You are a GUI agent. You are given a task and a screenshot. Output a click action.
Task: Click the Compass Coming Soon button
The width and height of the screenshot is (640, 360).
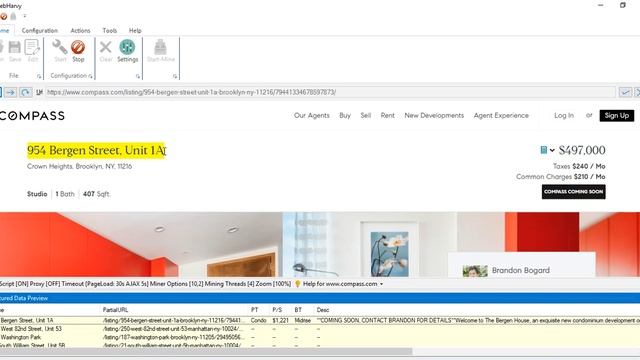pos(573,192)
